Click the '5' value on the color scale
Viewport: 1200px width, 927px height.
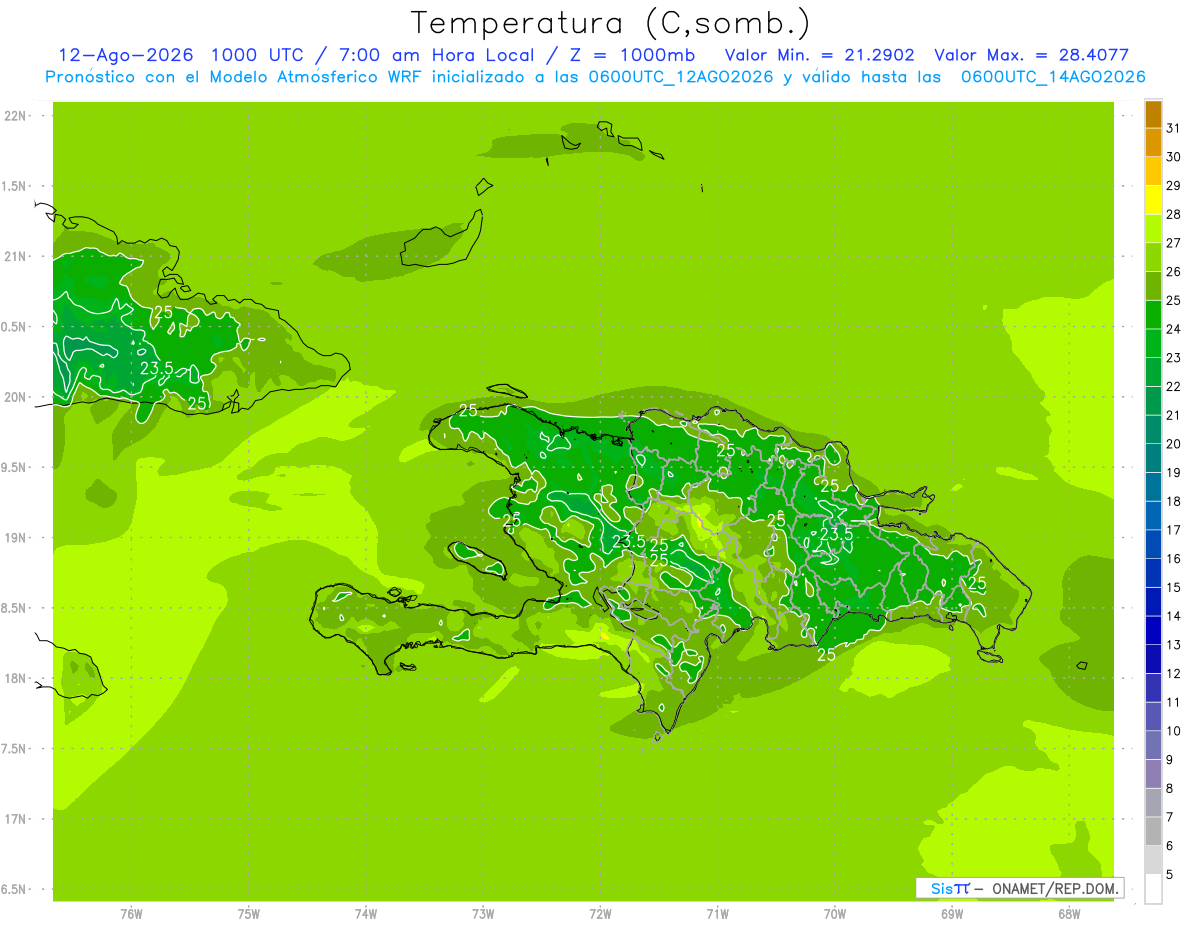pos(1170,875)
